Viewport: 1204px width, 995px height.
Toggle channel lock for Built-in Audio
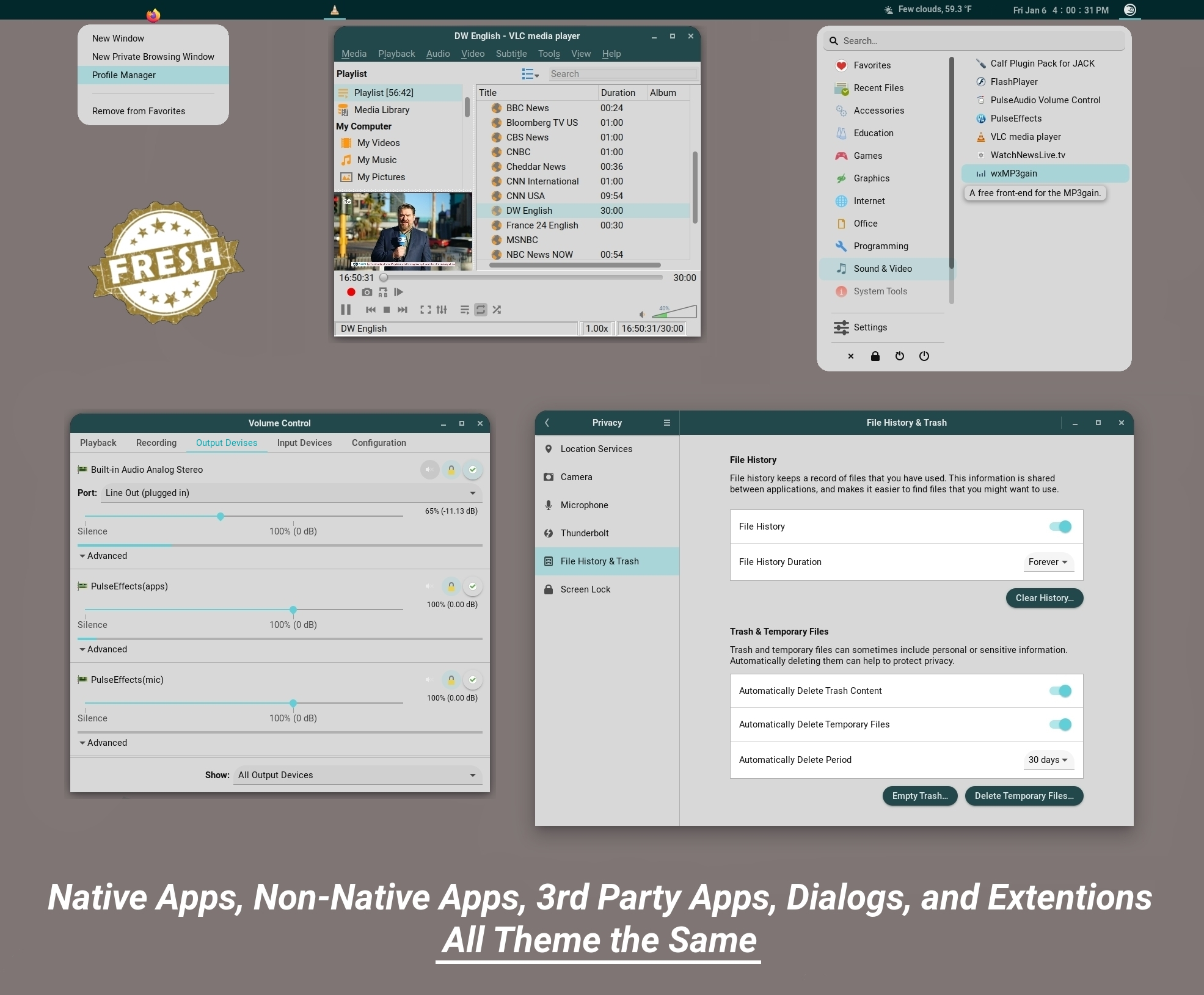tap(451, 470)
